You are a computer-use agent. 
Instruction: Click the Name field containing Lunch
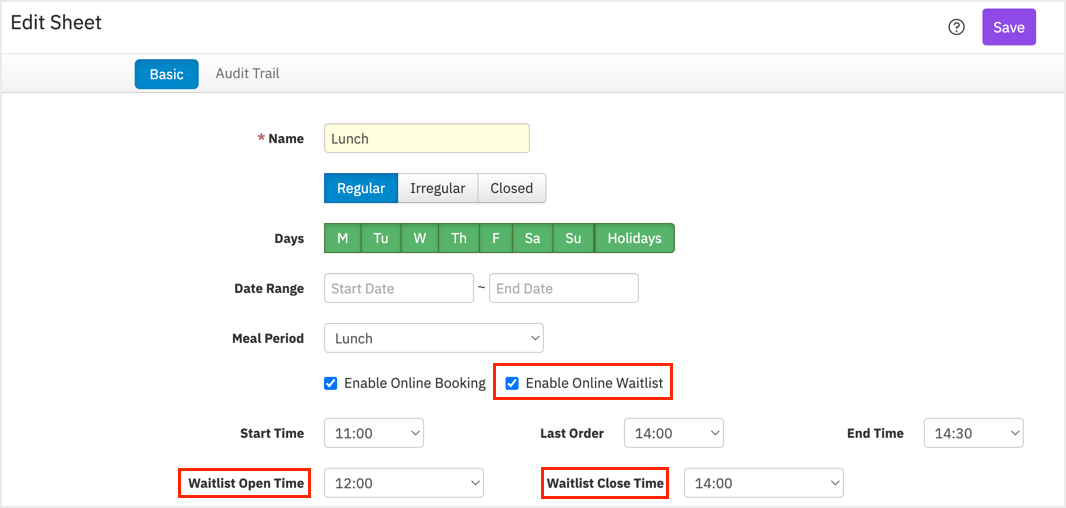click(427, 138)
